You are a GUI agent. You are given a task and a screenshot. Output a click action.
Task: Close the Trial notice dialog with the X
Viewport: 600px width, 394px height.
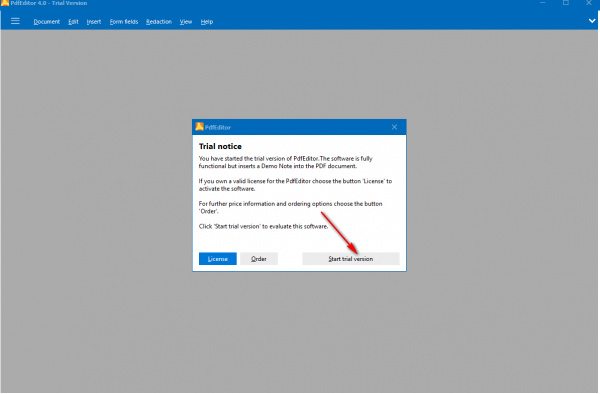pyautogui.click(x=394, y=127)
